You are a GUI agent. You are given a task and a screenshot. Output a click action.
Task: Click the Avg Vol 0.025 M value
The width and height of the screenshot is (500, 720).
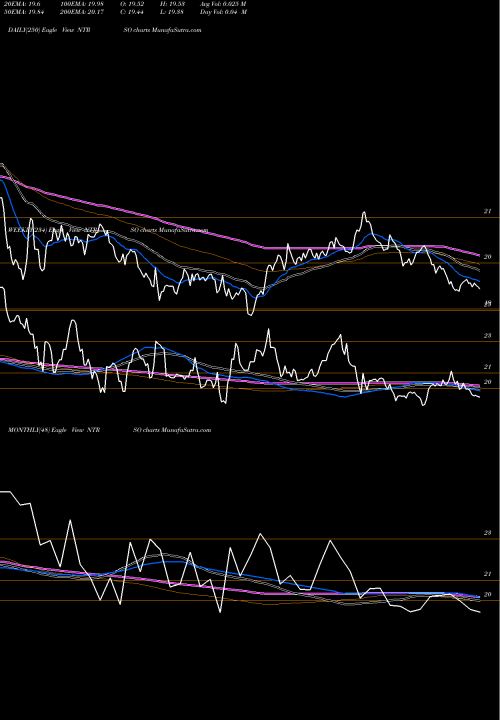click(223, 4)
